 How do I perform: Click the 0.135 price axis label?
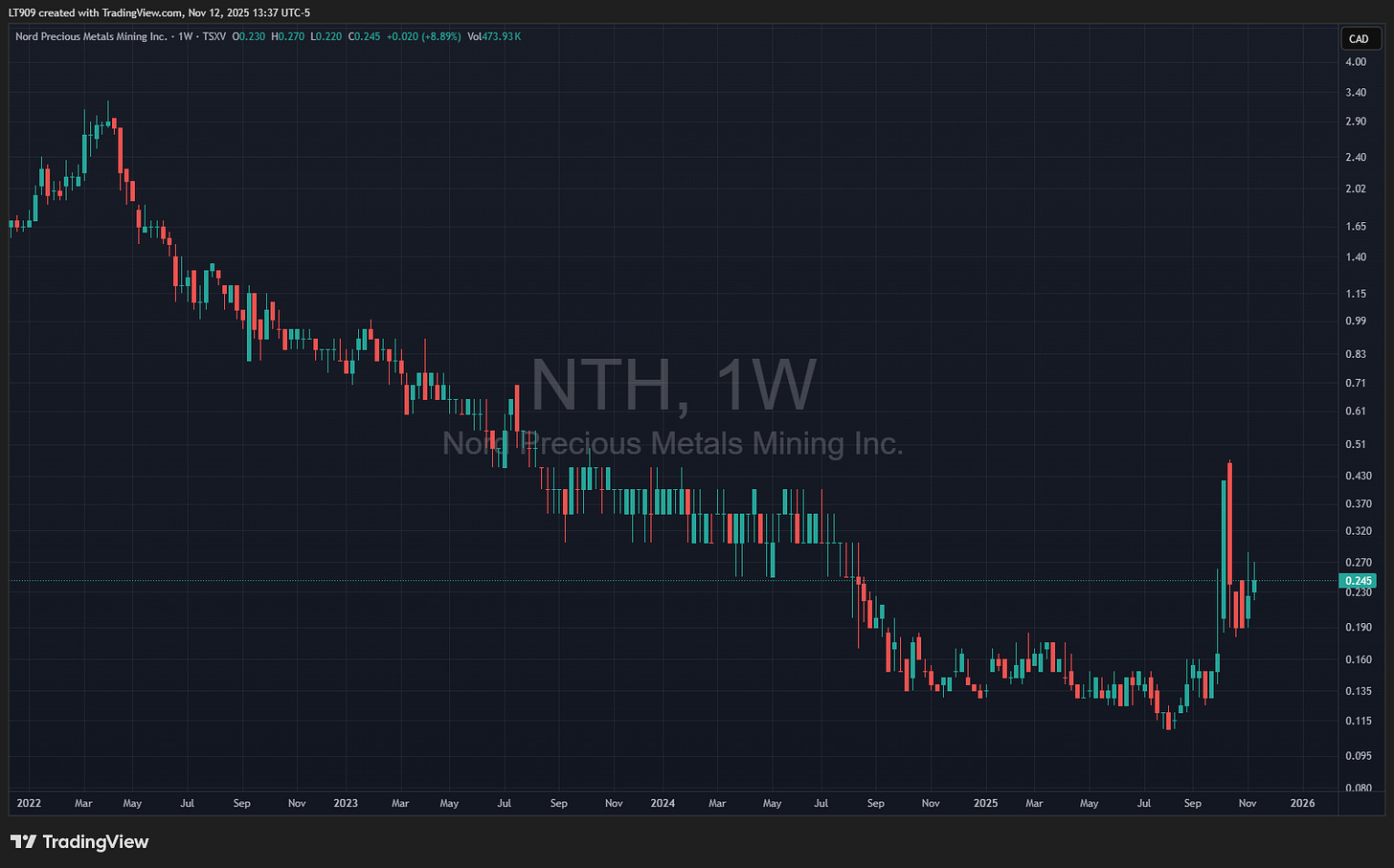(1359, 691)
